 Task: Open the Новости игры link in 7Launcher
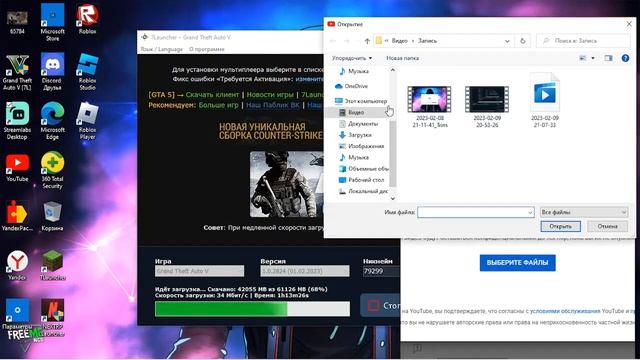tap(270, 95)
